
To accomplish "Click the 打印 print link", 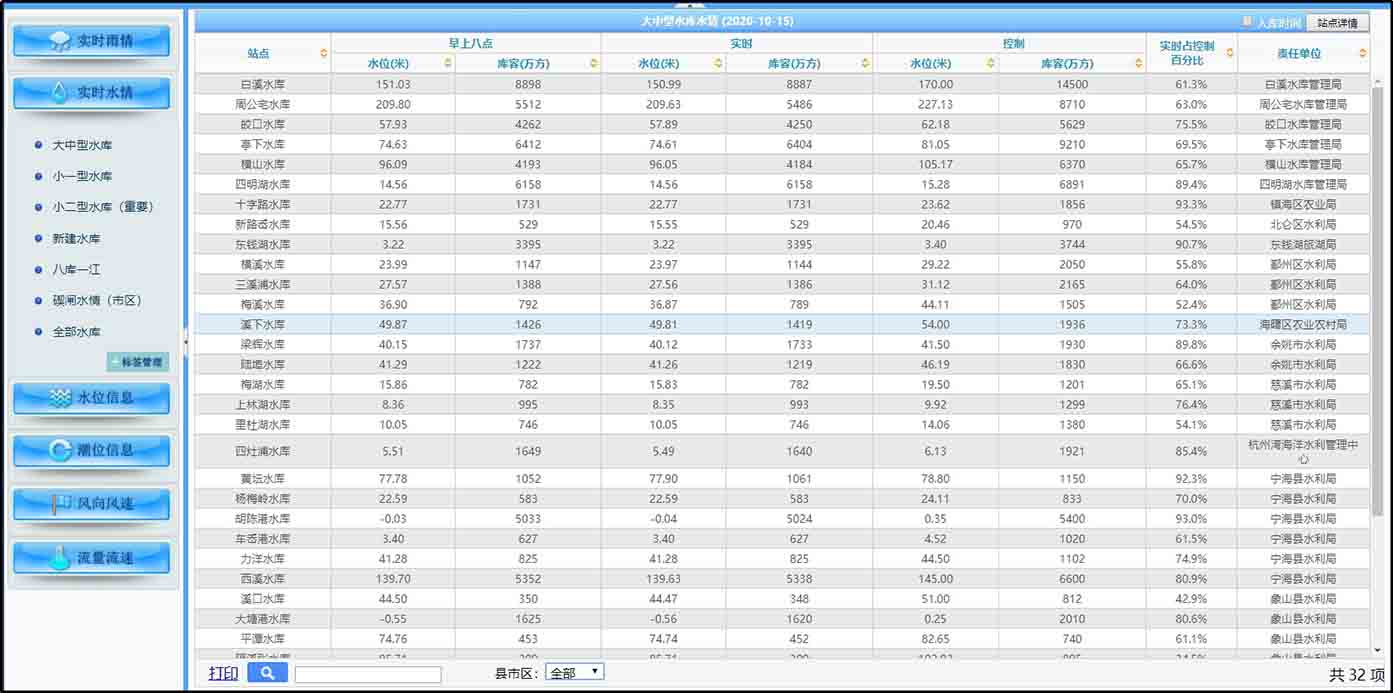I will click(x=223, y=673).
